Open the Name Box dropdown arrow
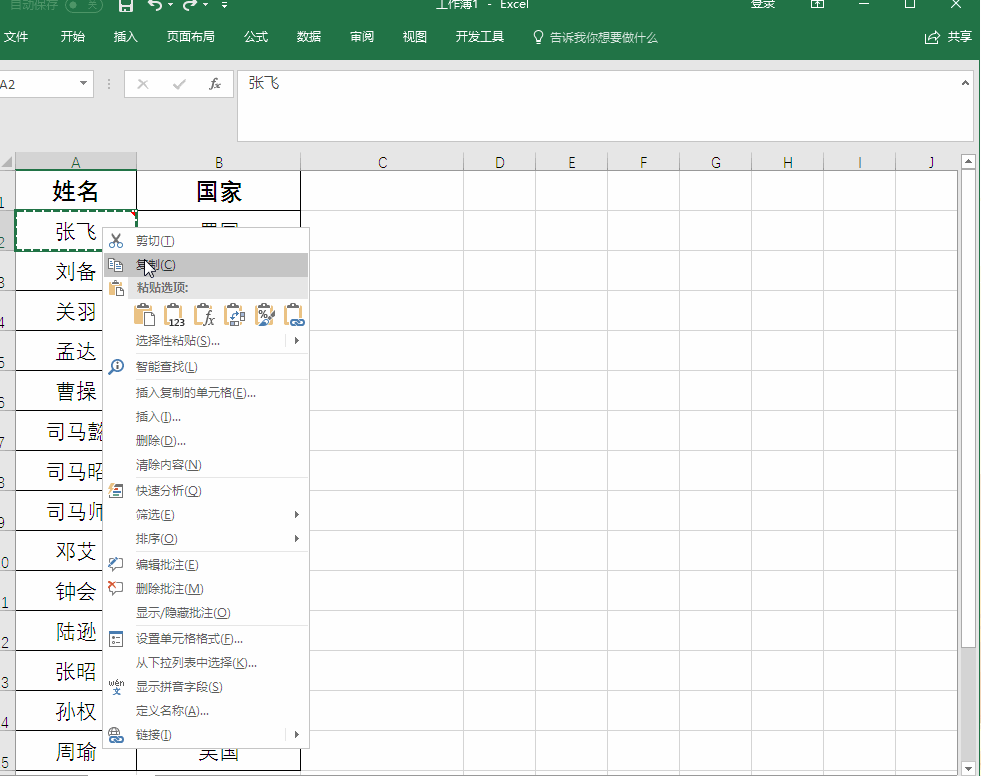 (83, 84)
